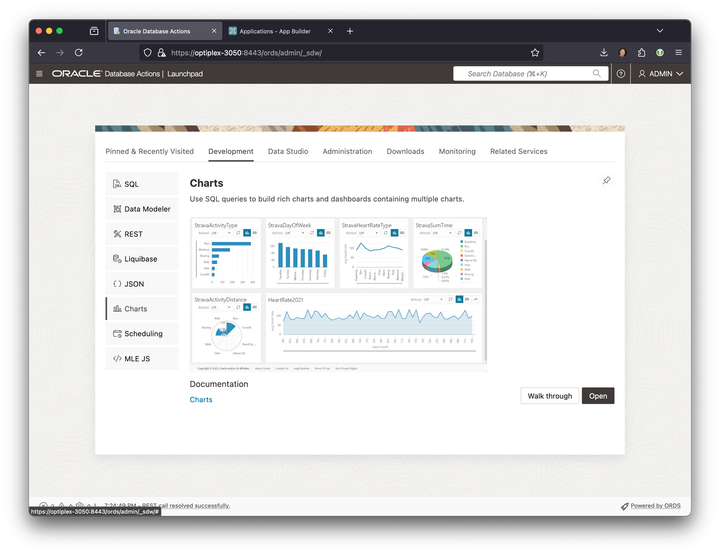Viewport: 720px width, 554px height.
Task: Click the padlock site security icon
Action: [x=161, y=53]
